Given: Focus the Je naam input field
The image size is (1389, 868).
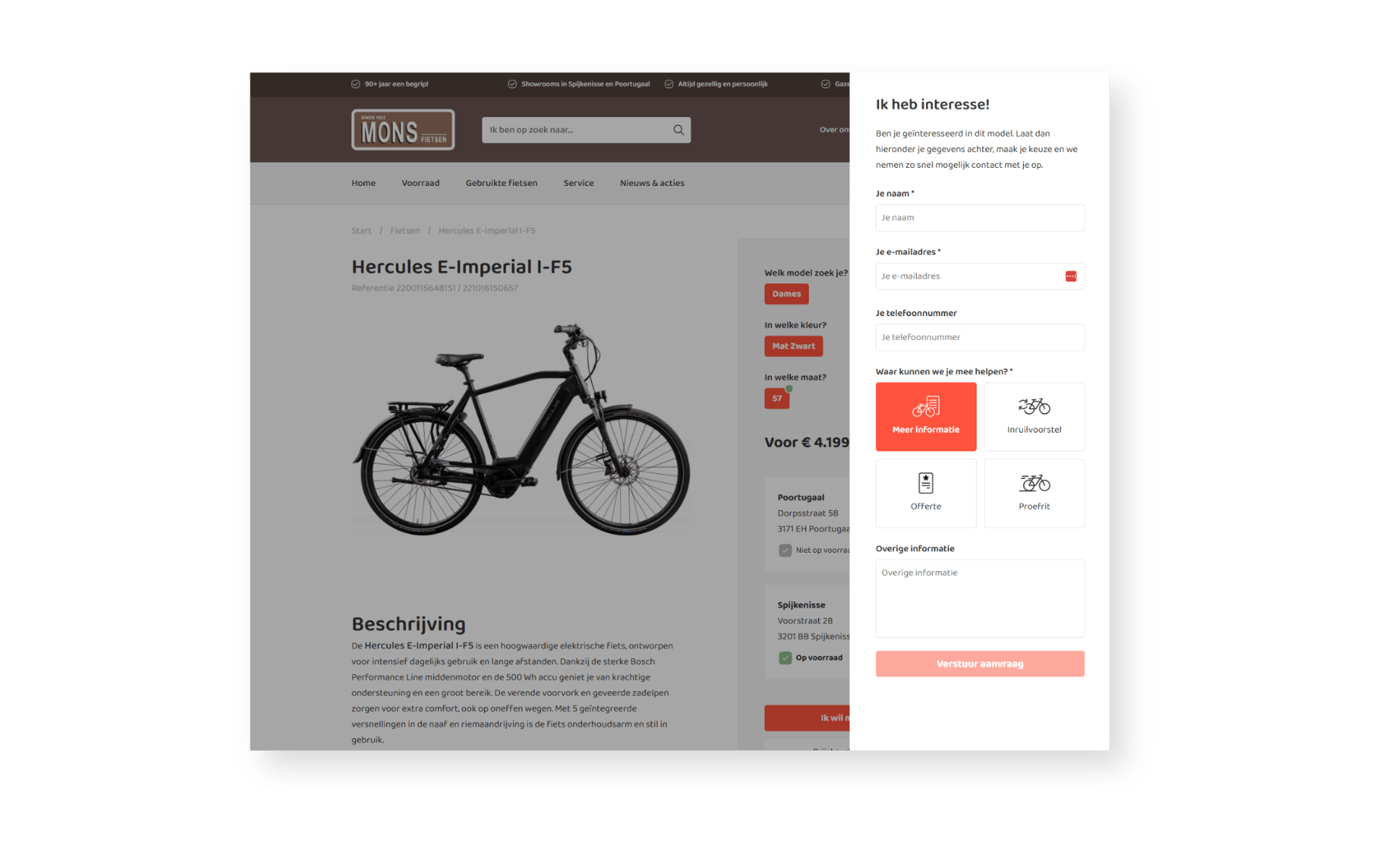Looking at the screenshot, I should click(980, 218).
